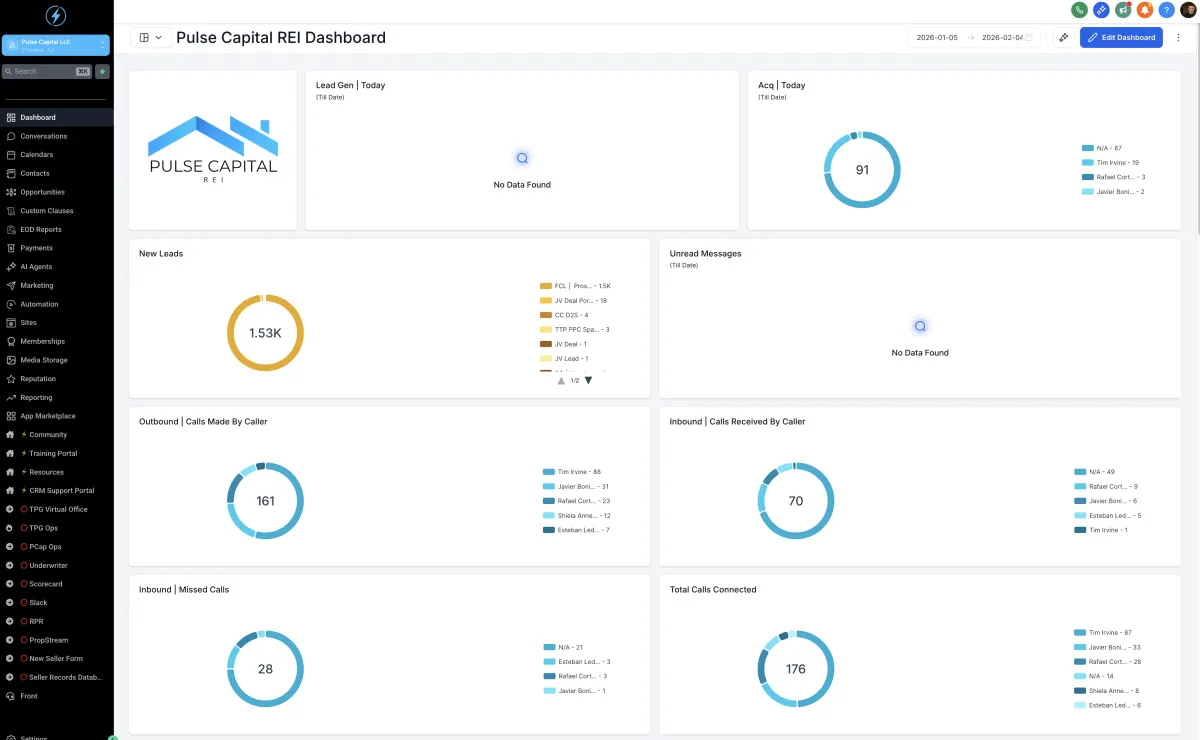Image resolution: width=1200 pixels, height=740 pixels.
Task: Click the Payments sidebar icon
Action: pyautogui.click(x=10, y=248)
